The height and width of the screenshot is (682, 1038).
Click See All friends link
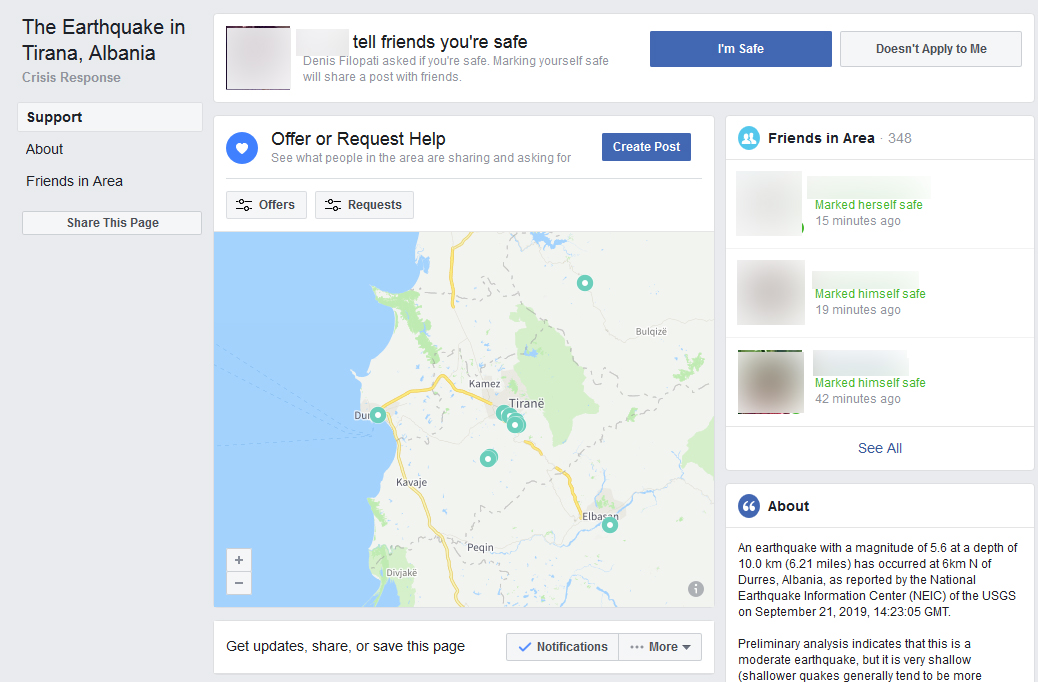pos(879,448)
